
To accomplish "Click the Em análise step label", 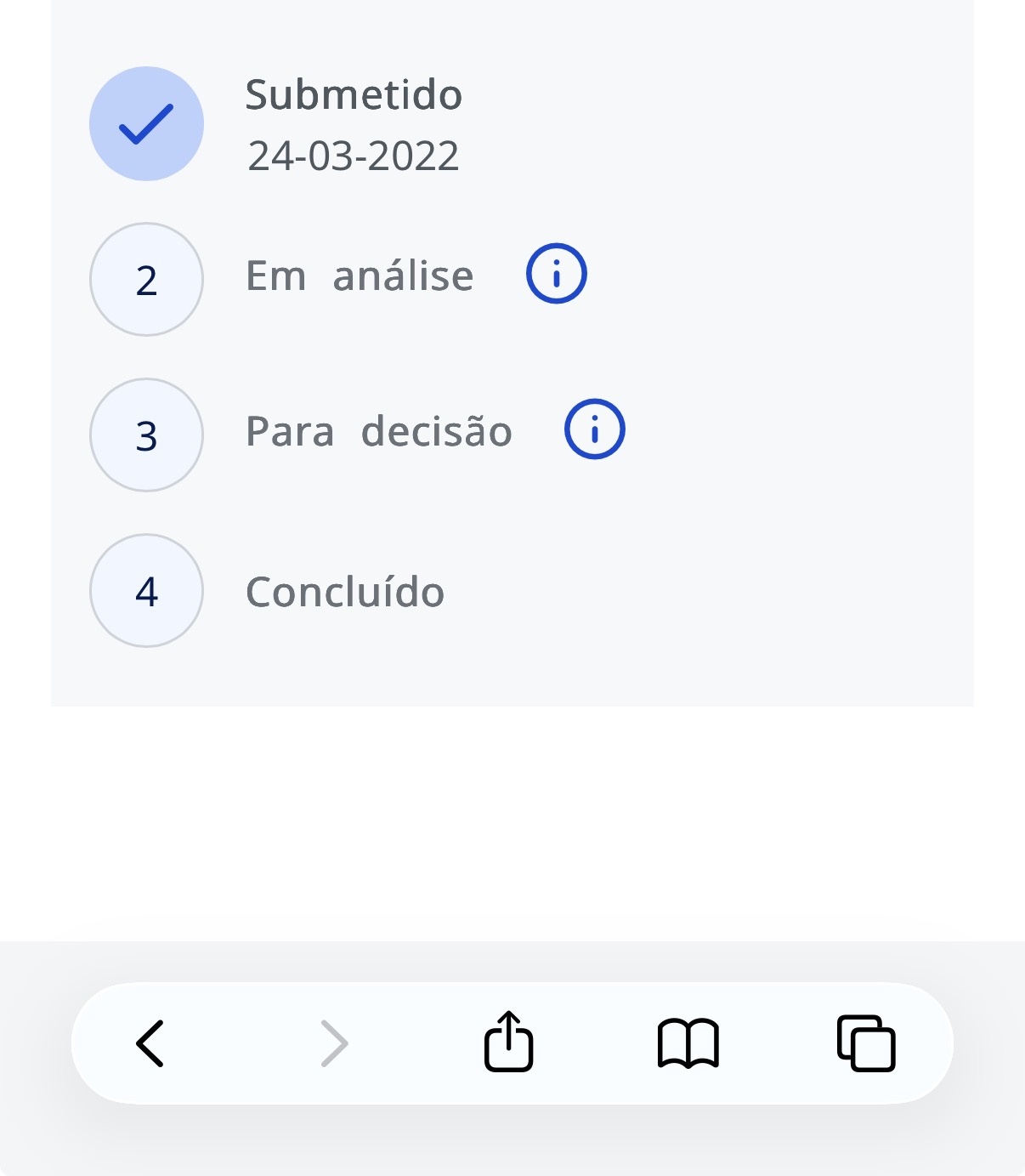I will (360, 276).
